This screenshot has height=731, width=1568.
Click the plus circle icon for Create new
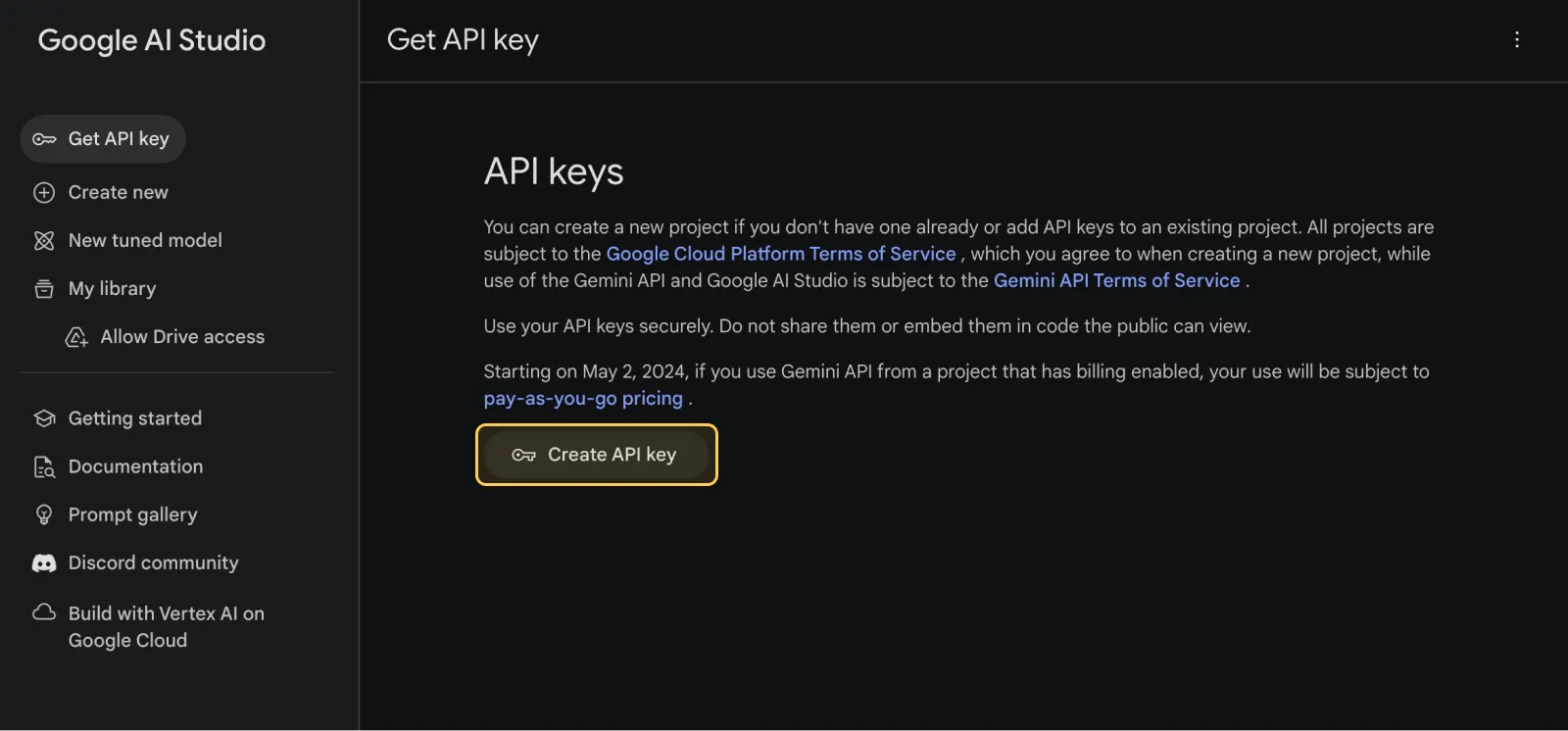44,193
